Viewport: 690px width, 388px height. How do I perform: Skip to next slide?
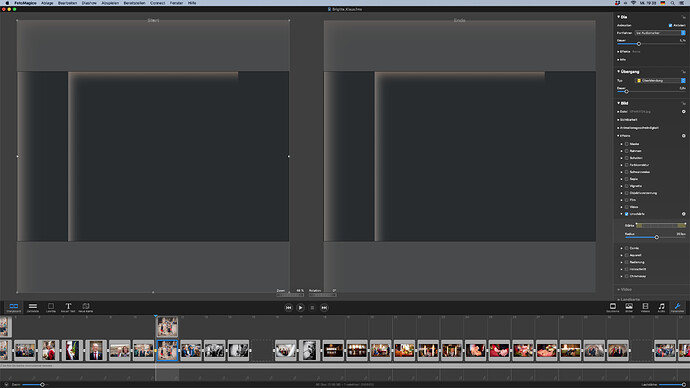click(x=324, y=308)
